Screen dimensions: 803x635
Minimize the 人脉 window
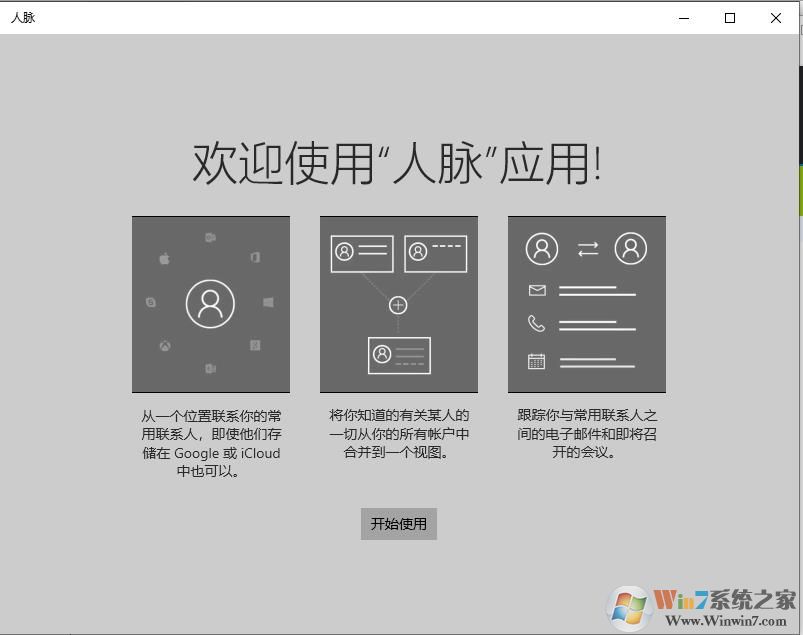click(684, 18)
